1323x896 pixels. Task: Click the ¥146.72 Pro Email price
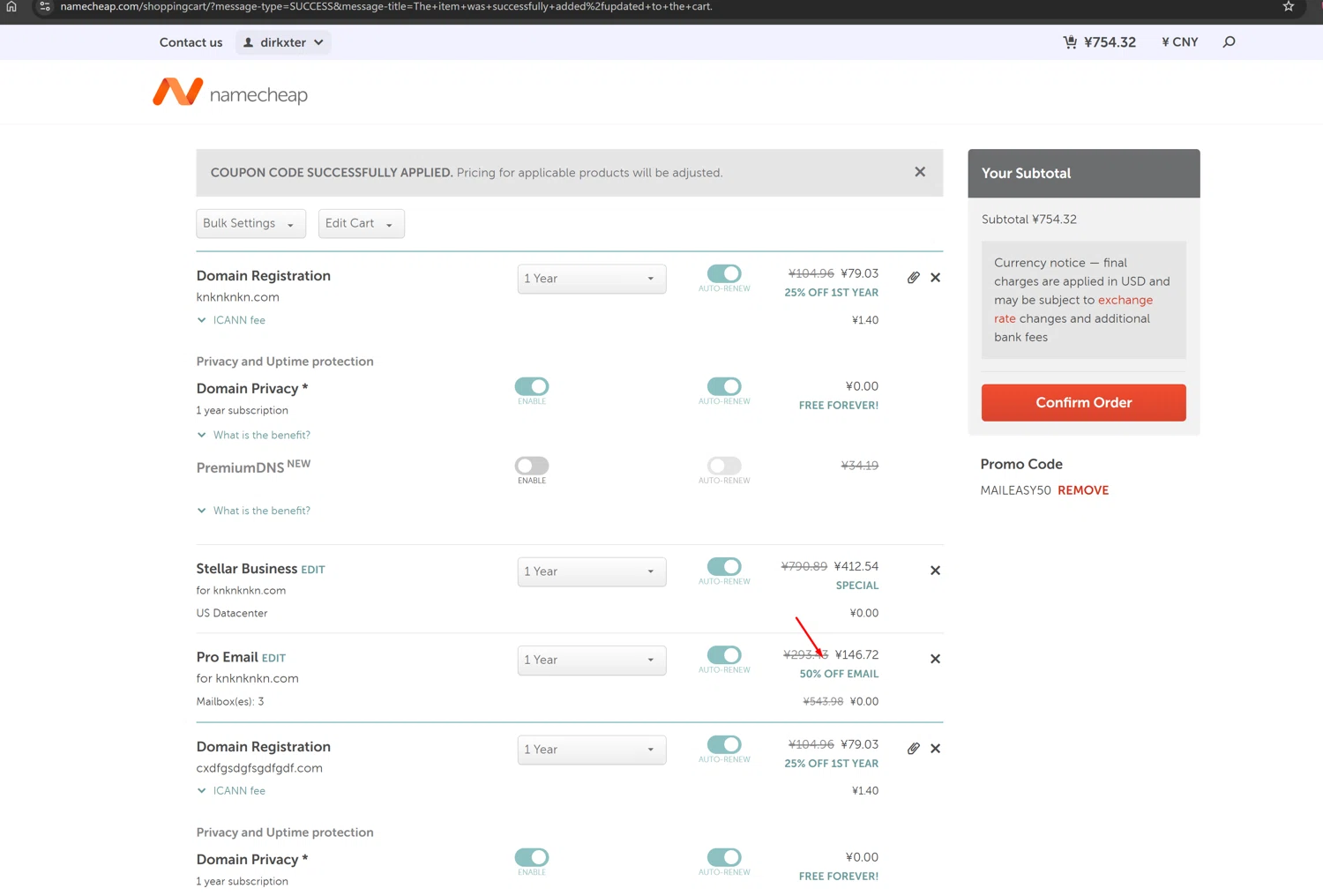[x=856, y=655]
